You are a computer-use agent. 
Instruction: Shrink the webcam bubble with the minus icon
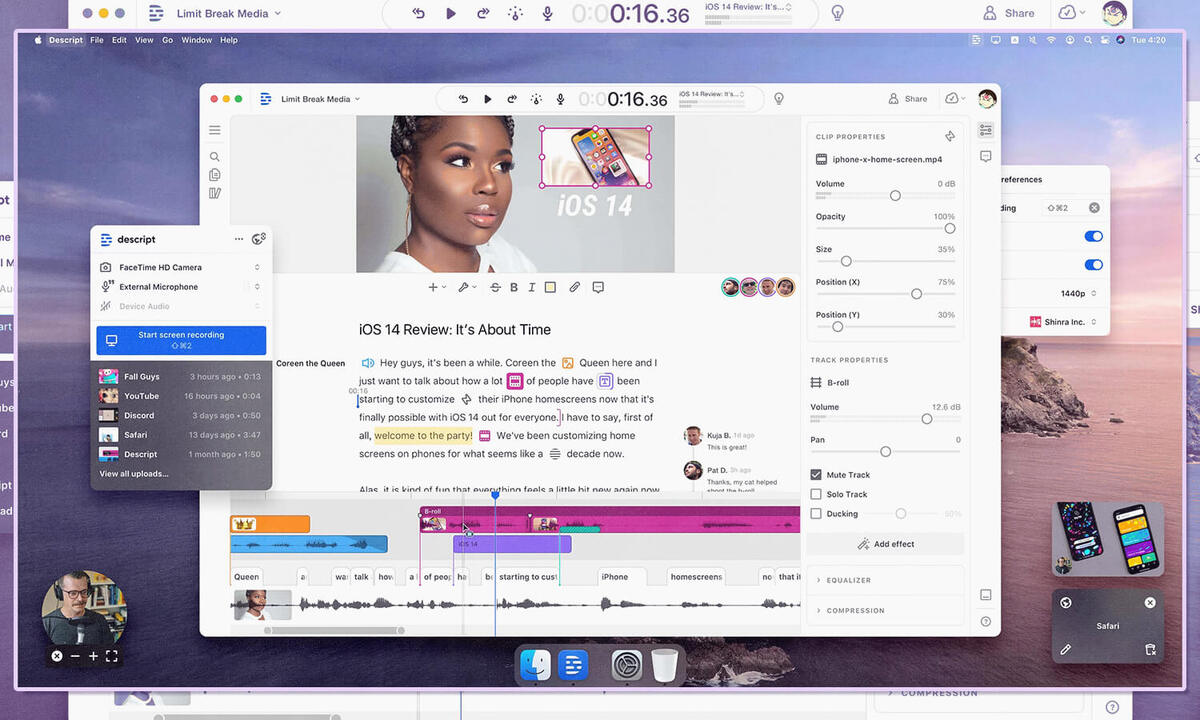(x=75, y=656)
